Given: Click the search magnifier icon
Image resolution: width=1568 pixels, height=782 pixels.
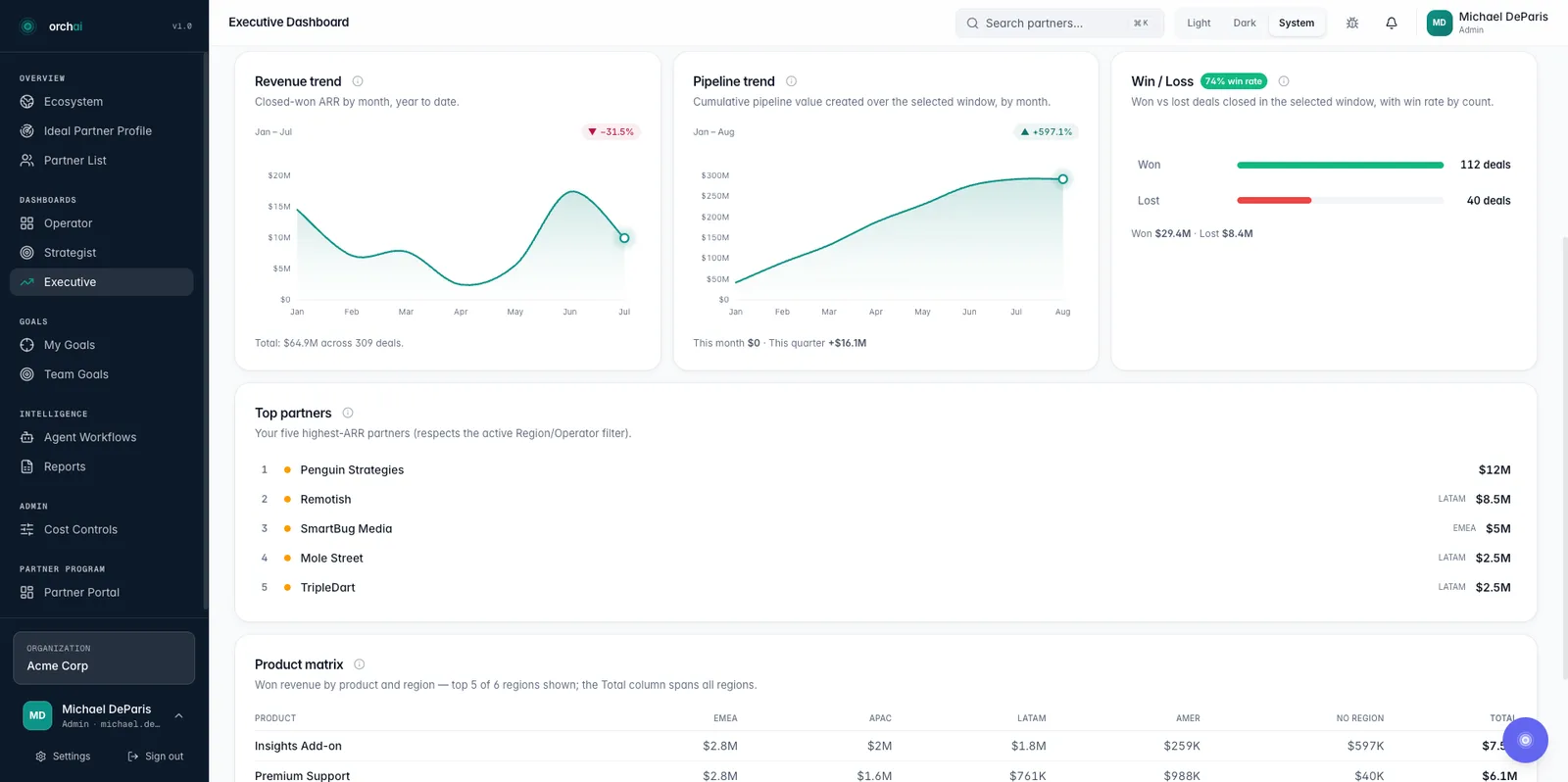Looking at the screenshot, I should (972, 24).
